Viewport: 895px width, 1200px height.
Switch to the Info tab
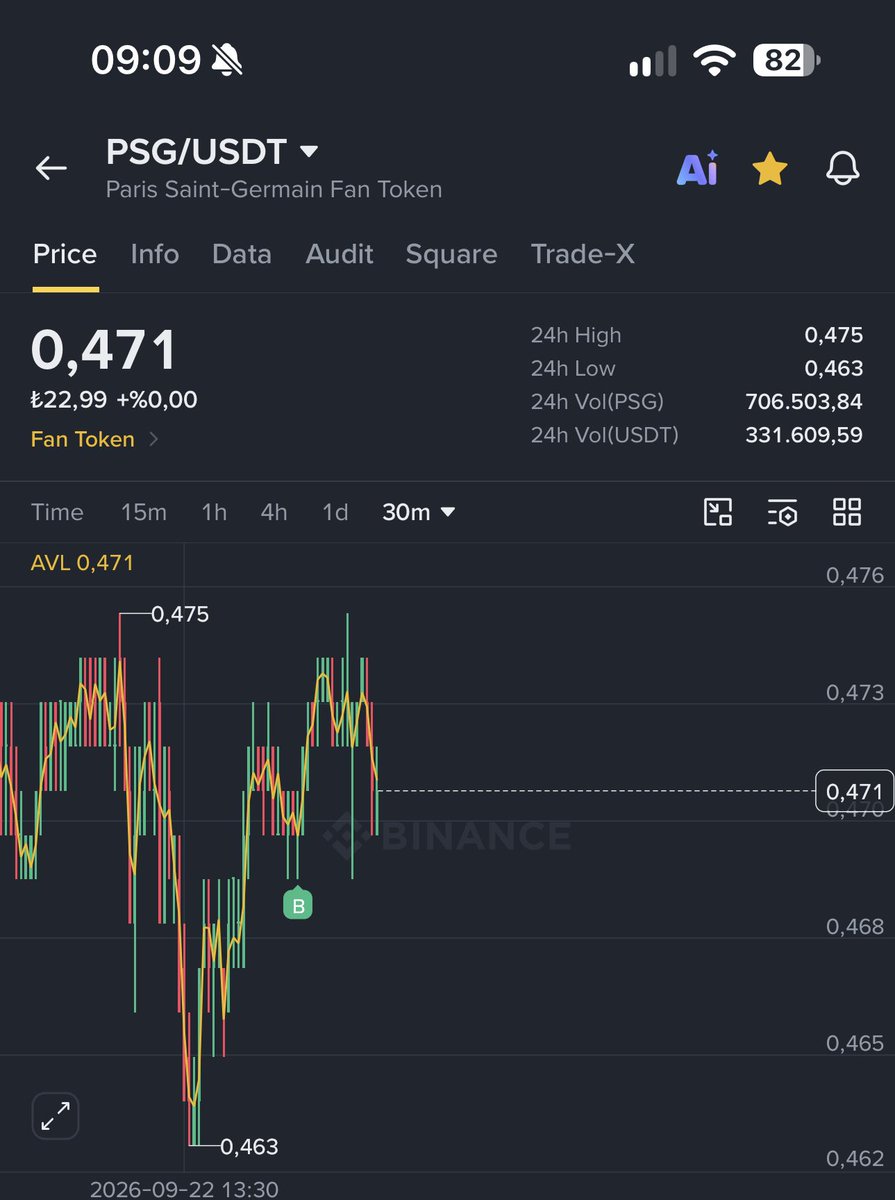pos(155,254)
